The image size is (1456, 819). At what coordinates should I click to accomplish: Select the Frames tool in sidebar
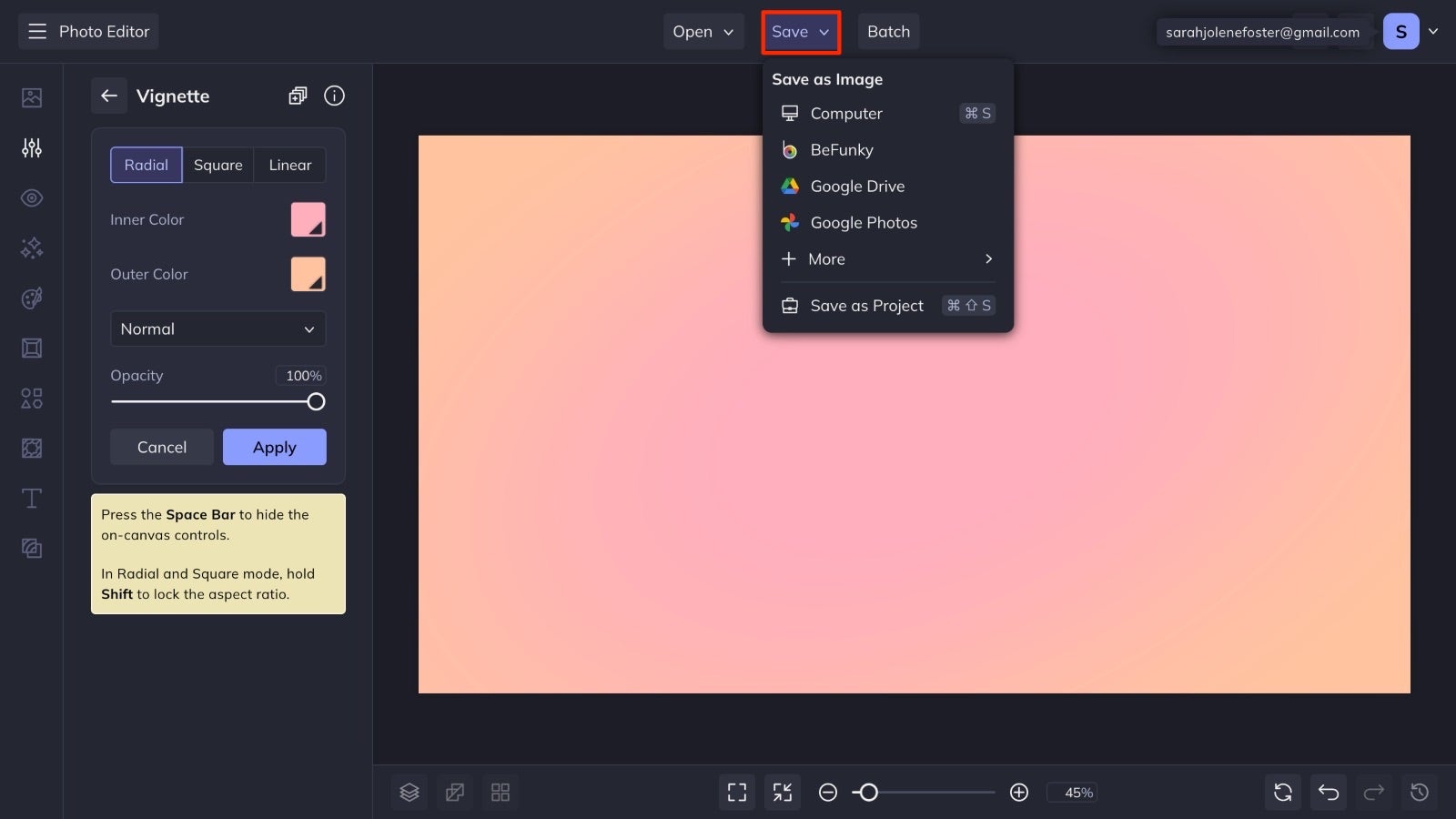pyautogui.click(x=31, y=348)
